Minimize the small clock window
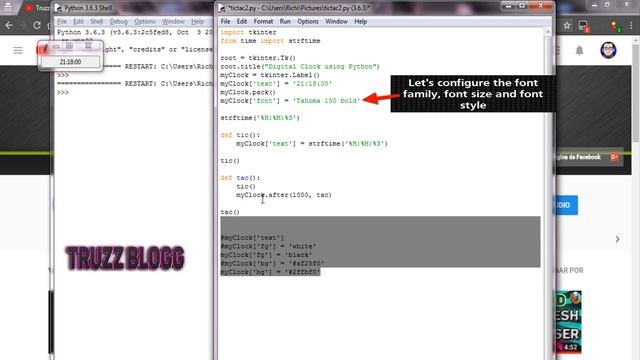This screenshot has height=360, width=640. pos(56,46)
